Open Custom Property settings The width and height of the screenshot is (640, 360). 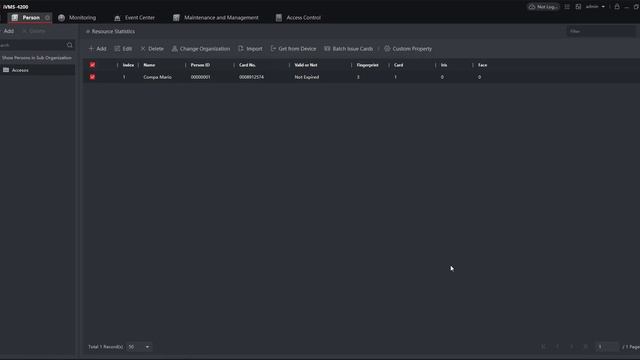click(408, 49)
